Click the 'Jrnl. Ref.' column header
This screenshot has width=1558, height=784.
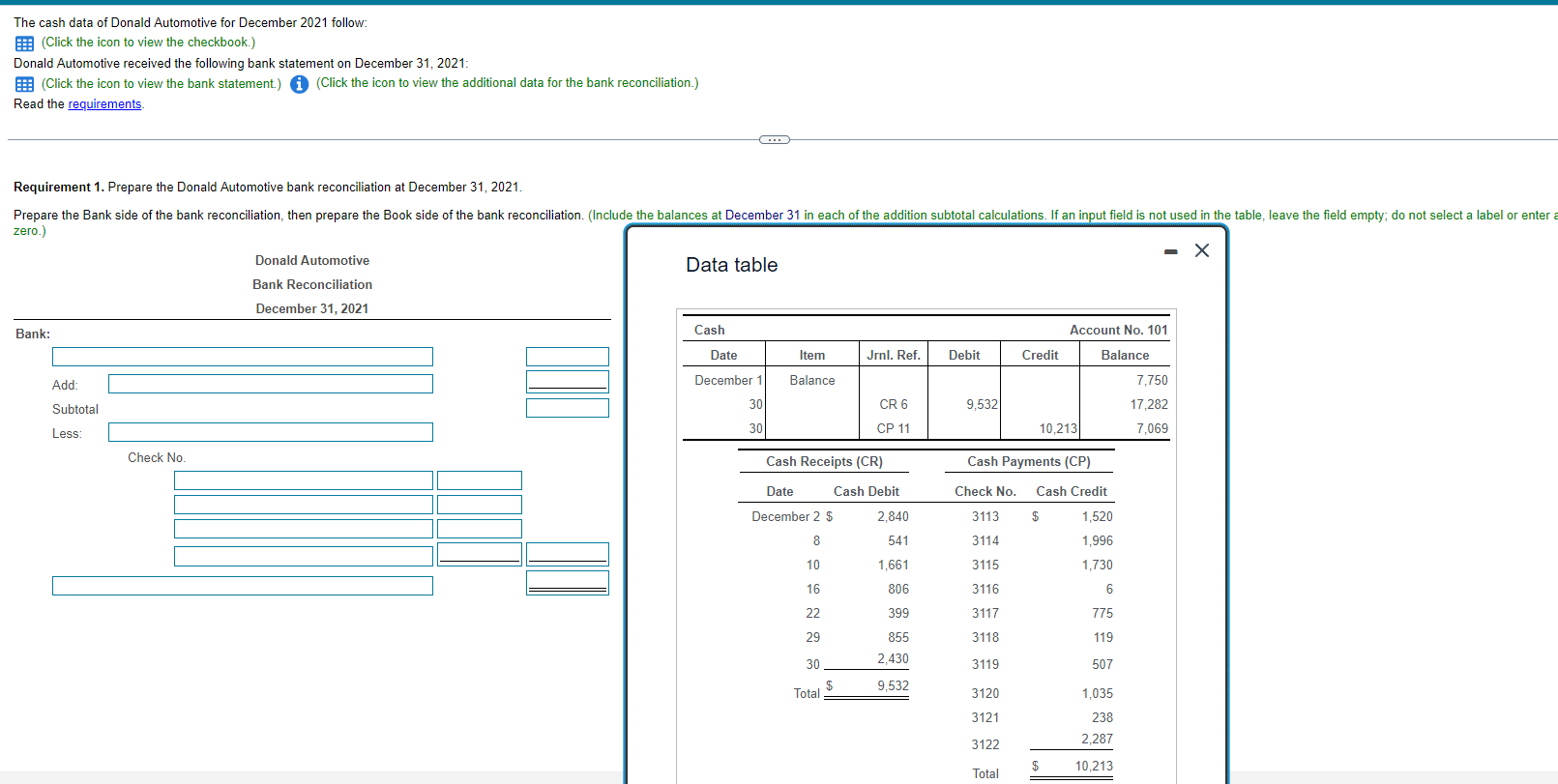coord(894,356)
